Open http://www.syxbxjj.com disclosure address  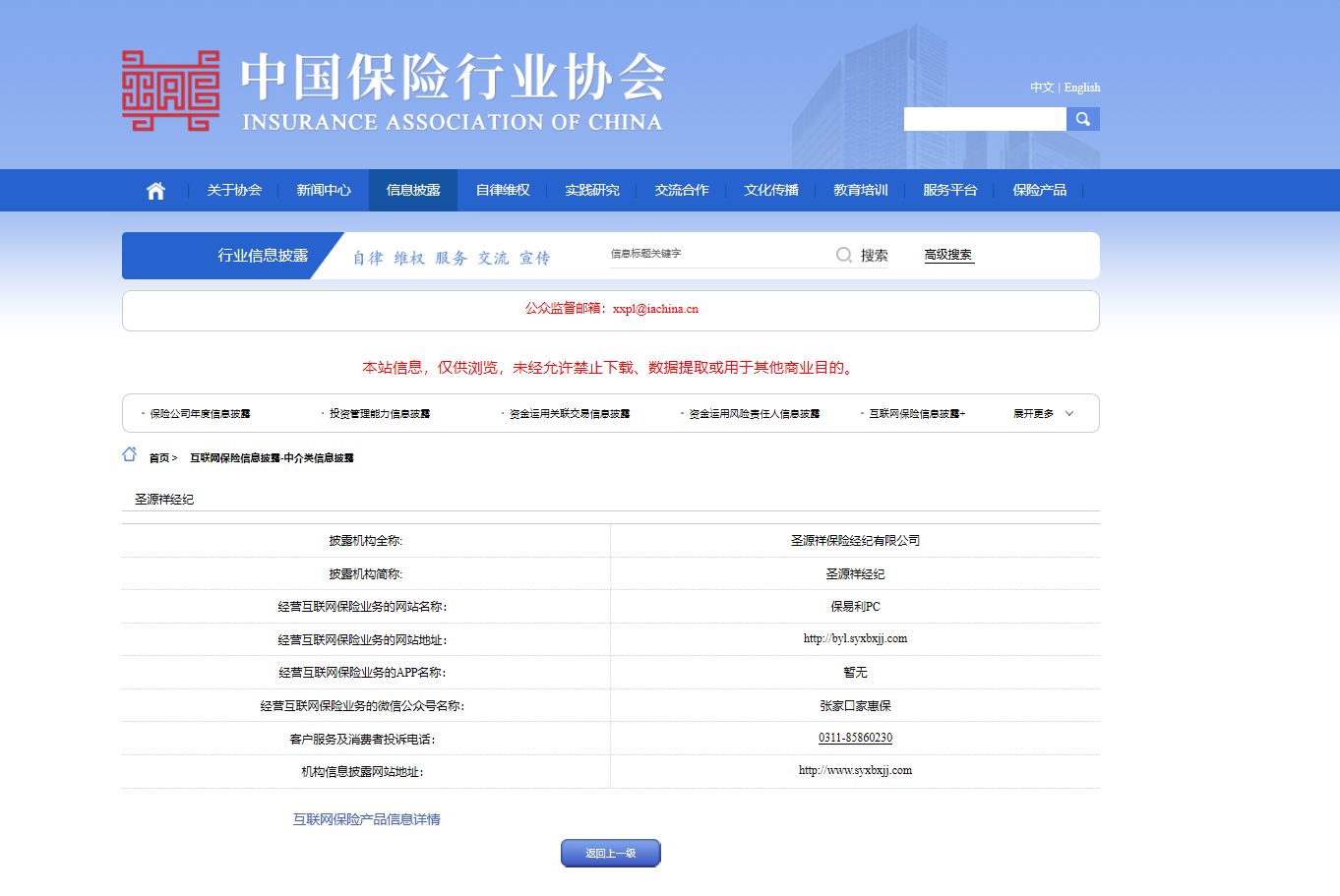point(855,770)
